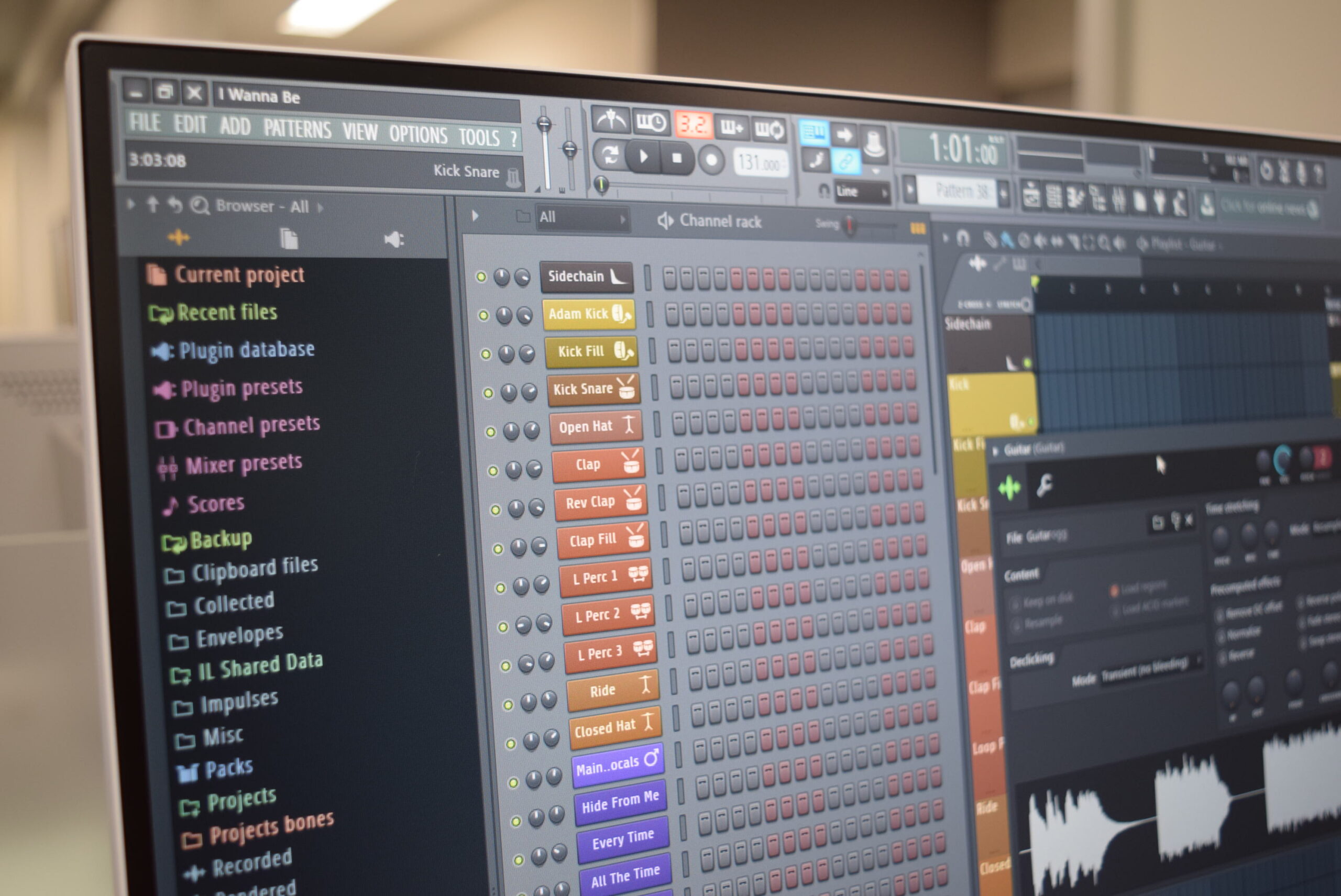The width and height of the screenshot is (1341, 896).
Task: Open the Ride channel button
Action: point(613,690)
